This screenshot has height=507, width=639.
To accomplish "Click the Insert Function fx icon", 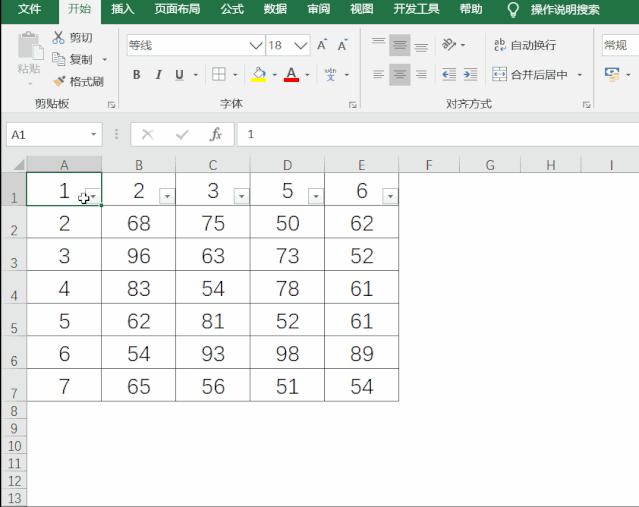I will (x=216, y=134).
